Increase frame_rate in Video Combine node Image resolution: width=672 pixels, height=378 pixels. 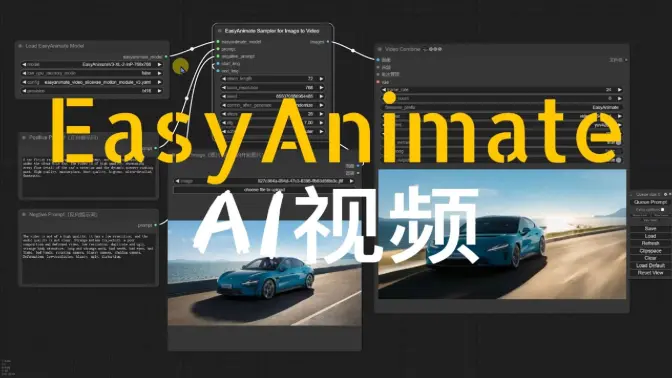point(619,90)
